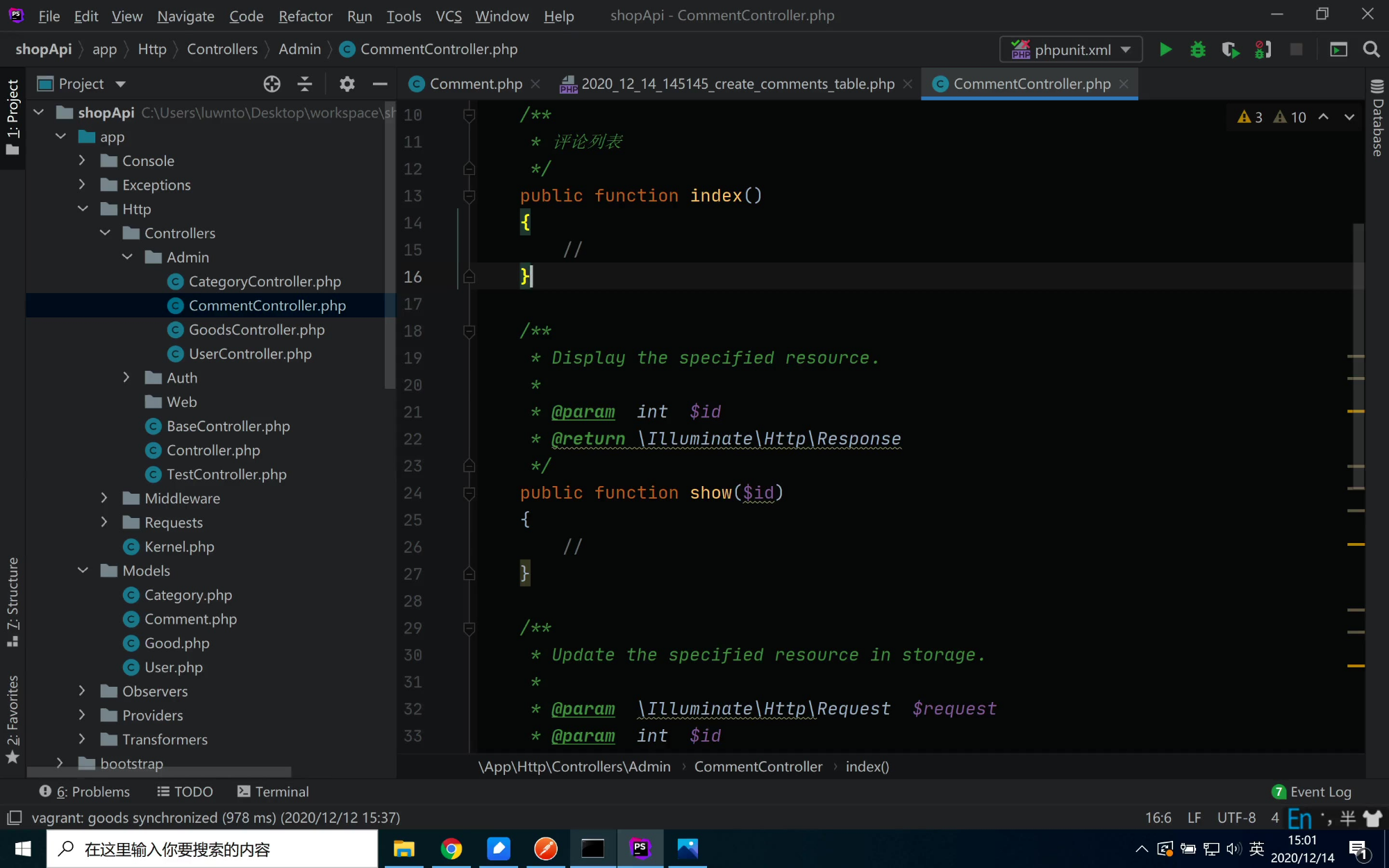1389x868 pixels.
Task: Toggle the Structure tool window
Action: (x=13, y=601)
